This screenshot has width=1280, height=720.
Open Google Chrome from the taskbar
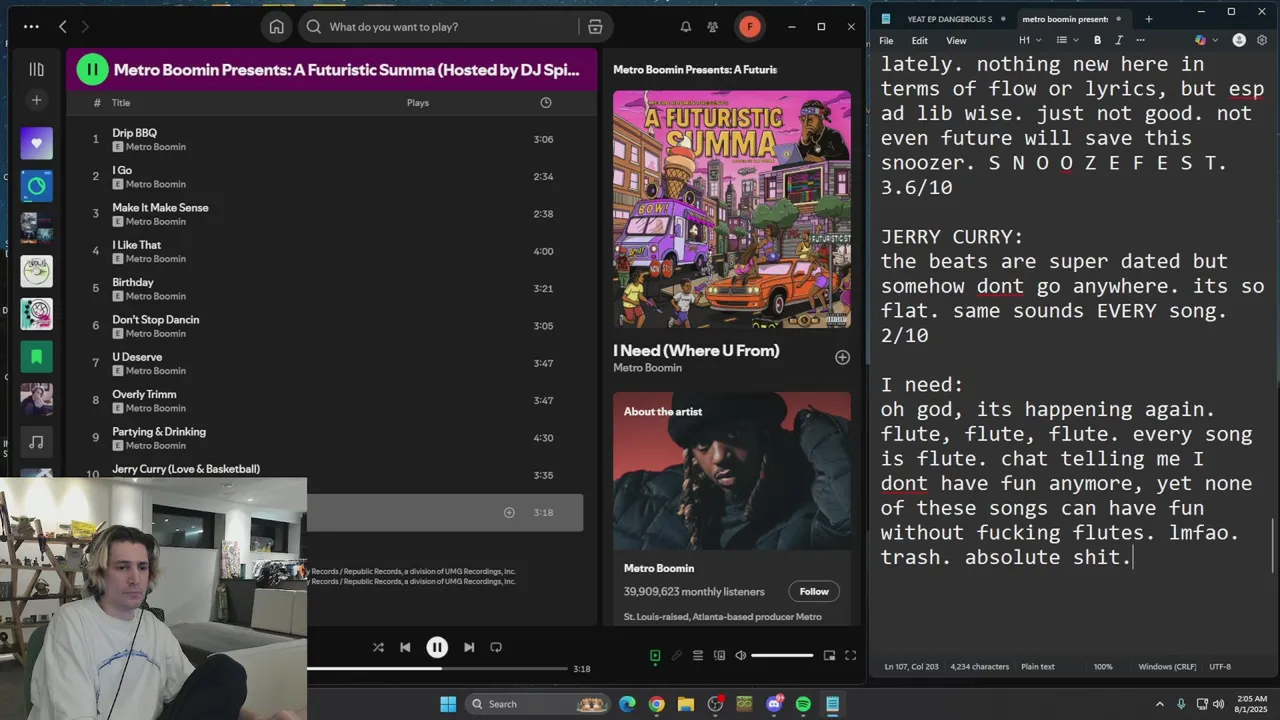(x=656, y=704)
